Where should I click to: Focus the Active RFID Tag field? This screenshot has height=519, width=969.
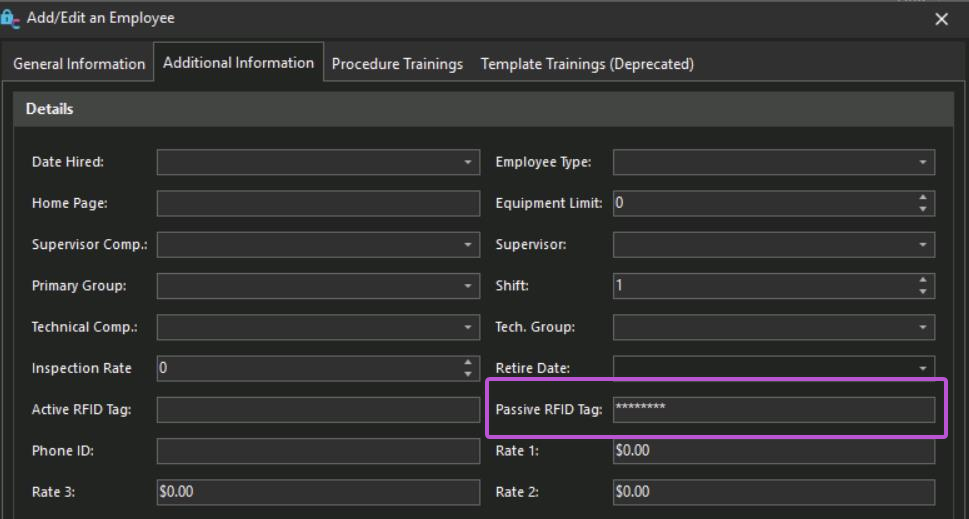pyautogui.click(x=318, y=409)
